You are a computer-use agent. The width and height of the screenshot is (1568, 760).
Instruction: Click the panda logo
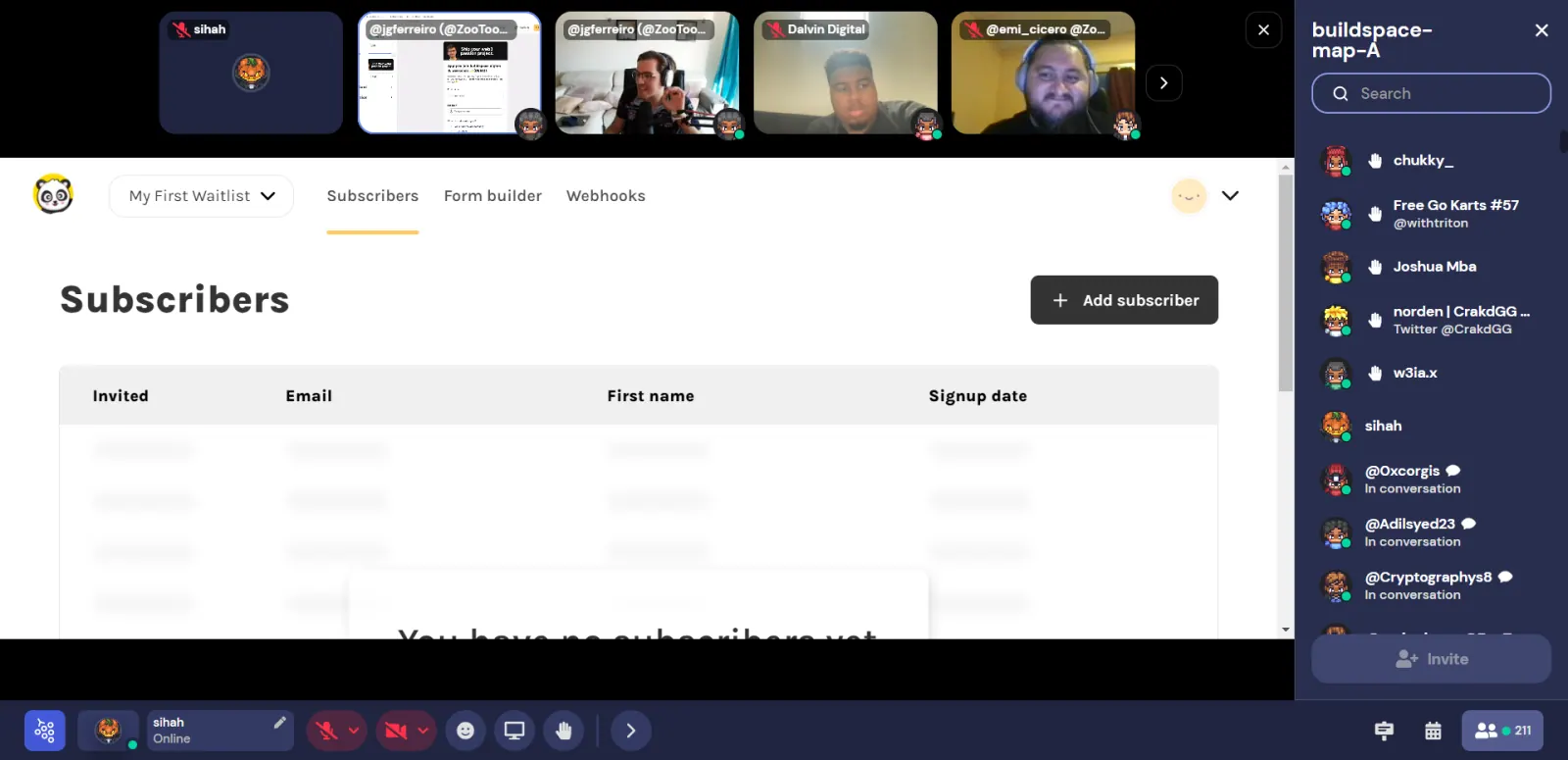(54, 194)
